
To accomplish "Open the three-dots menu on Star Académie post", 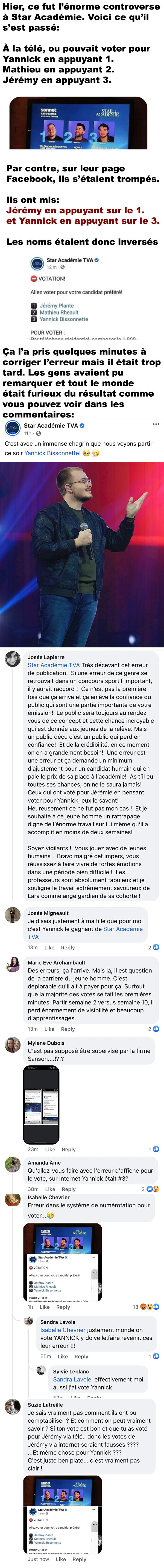I will [156, 424].
